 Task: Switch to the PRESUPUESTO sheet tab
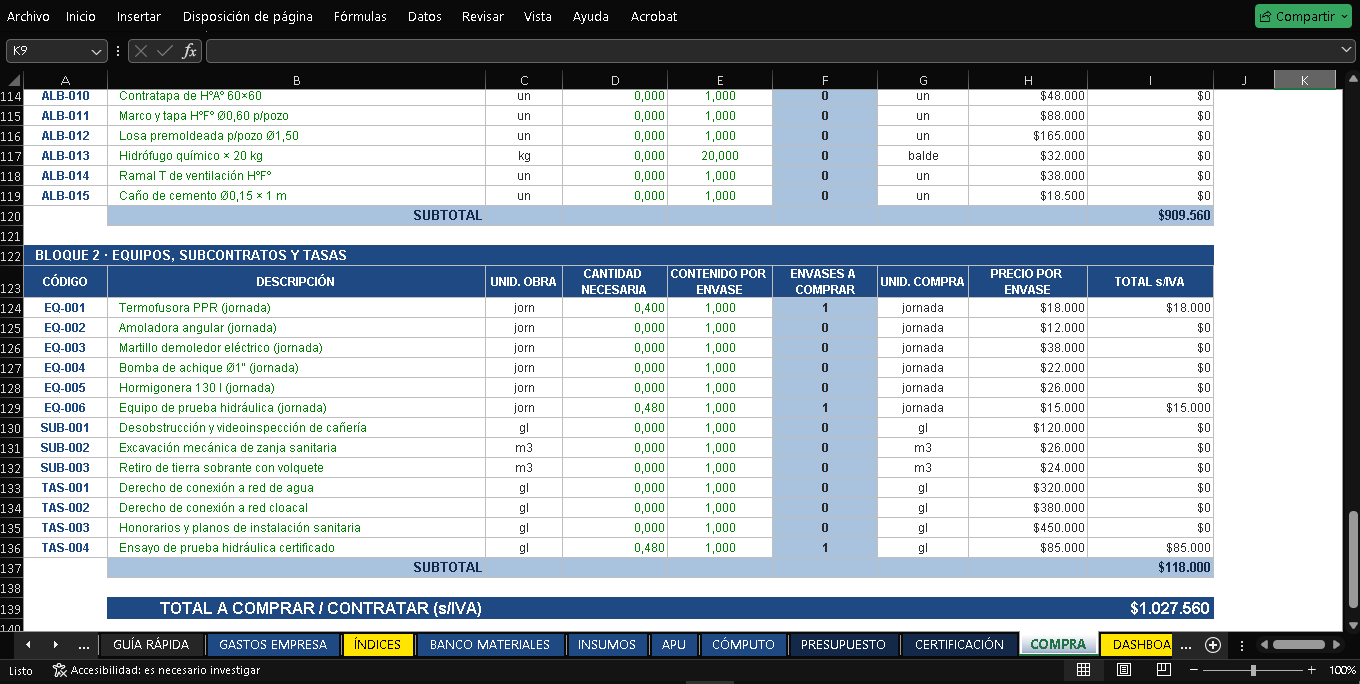point(843,645)
